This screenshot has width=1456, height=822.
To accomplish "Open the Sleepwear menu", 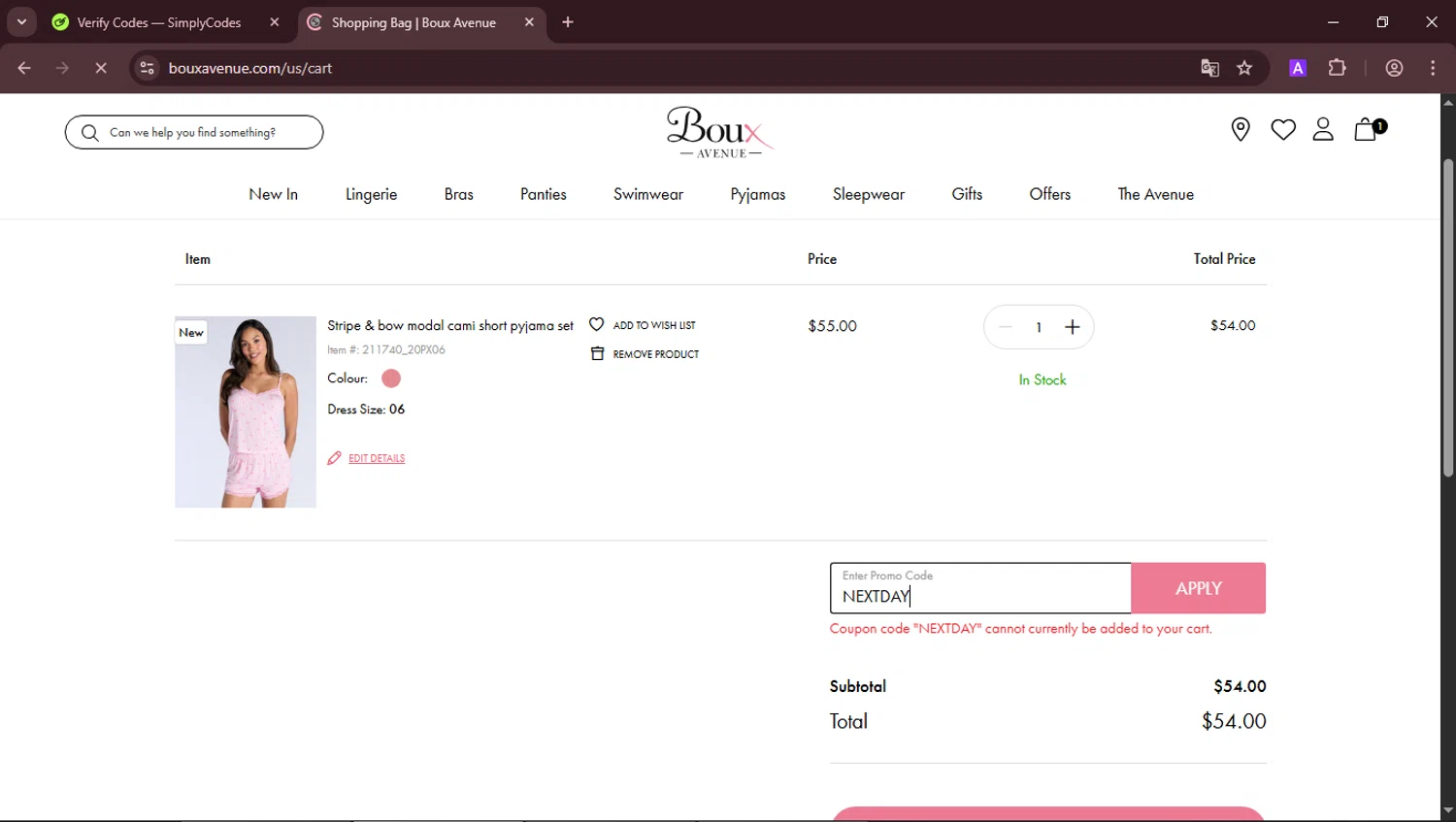I will click(869, 194).
